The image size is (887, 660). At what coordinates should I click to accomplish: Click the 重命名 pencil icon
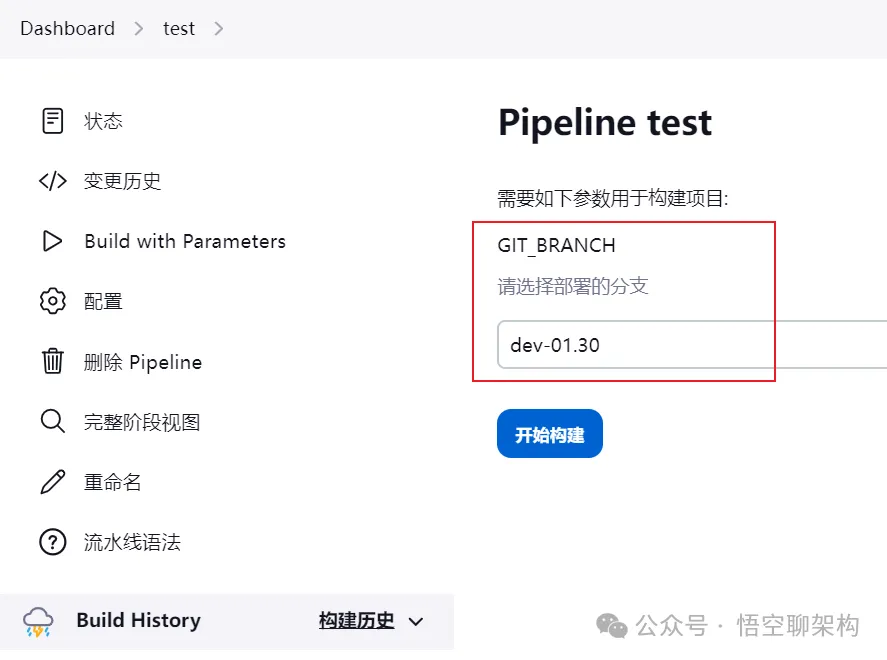[52, 481]
